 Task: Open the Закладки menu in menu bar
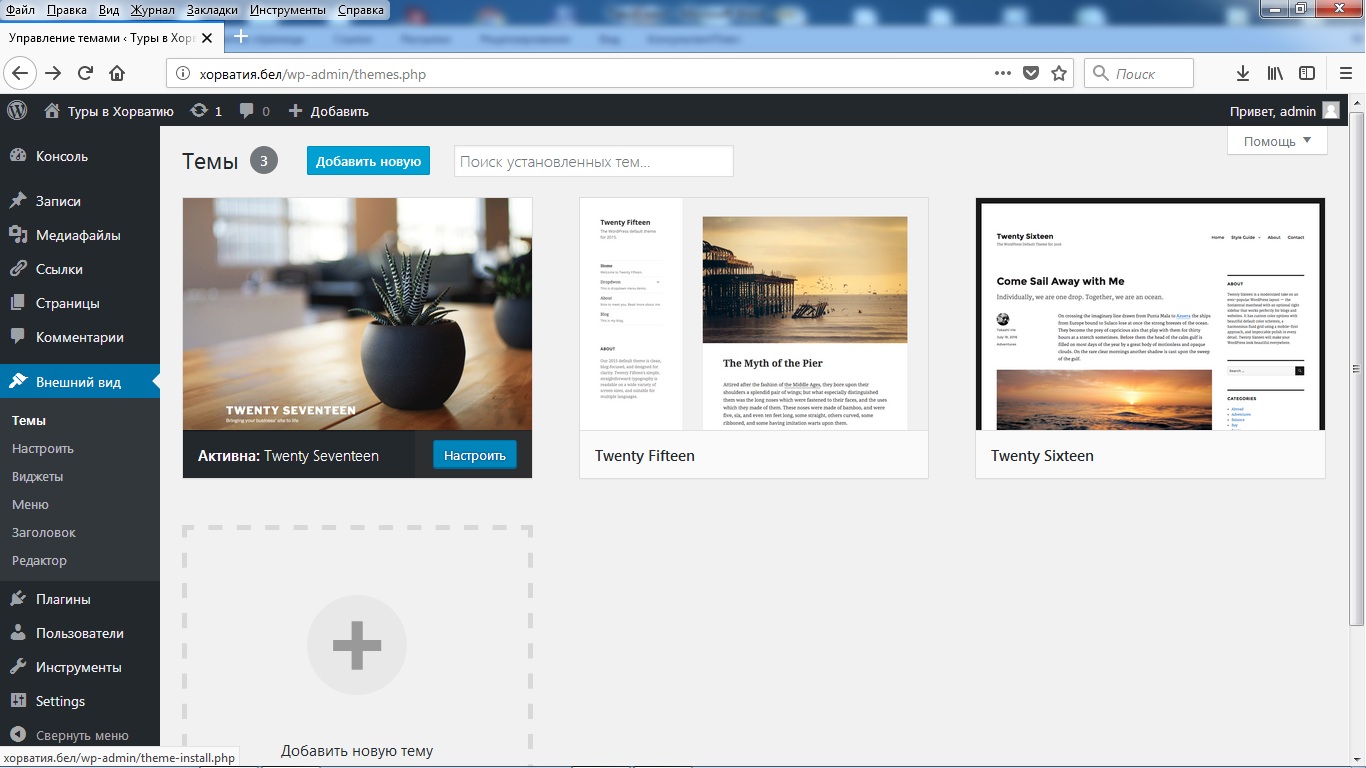pos(212,10)
